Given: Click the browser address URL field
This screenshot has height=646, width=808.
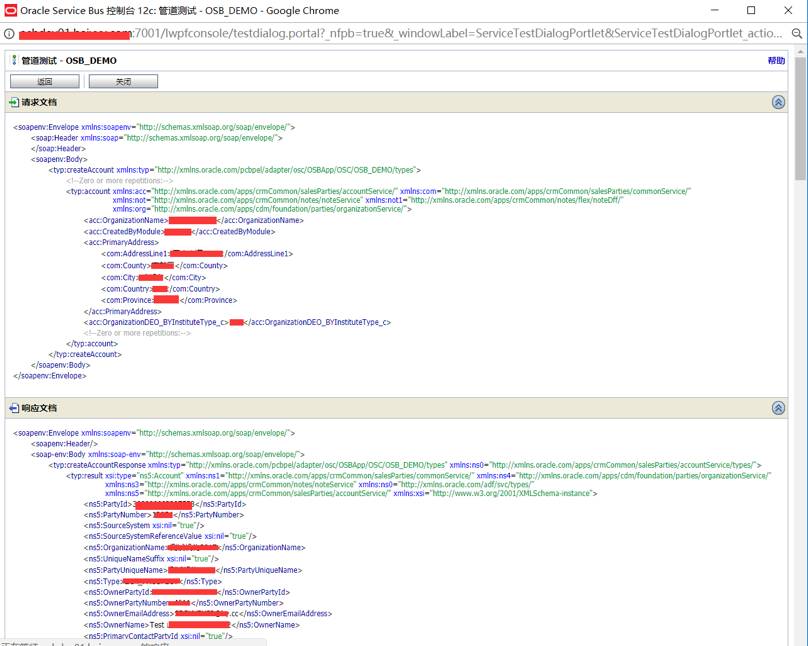Looking at the screenshot, I should [x=401, y=33].
